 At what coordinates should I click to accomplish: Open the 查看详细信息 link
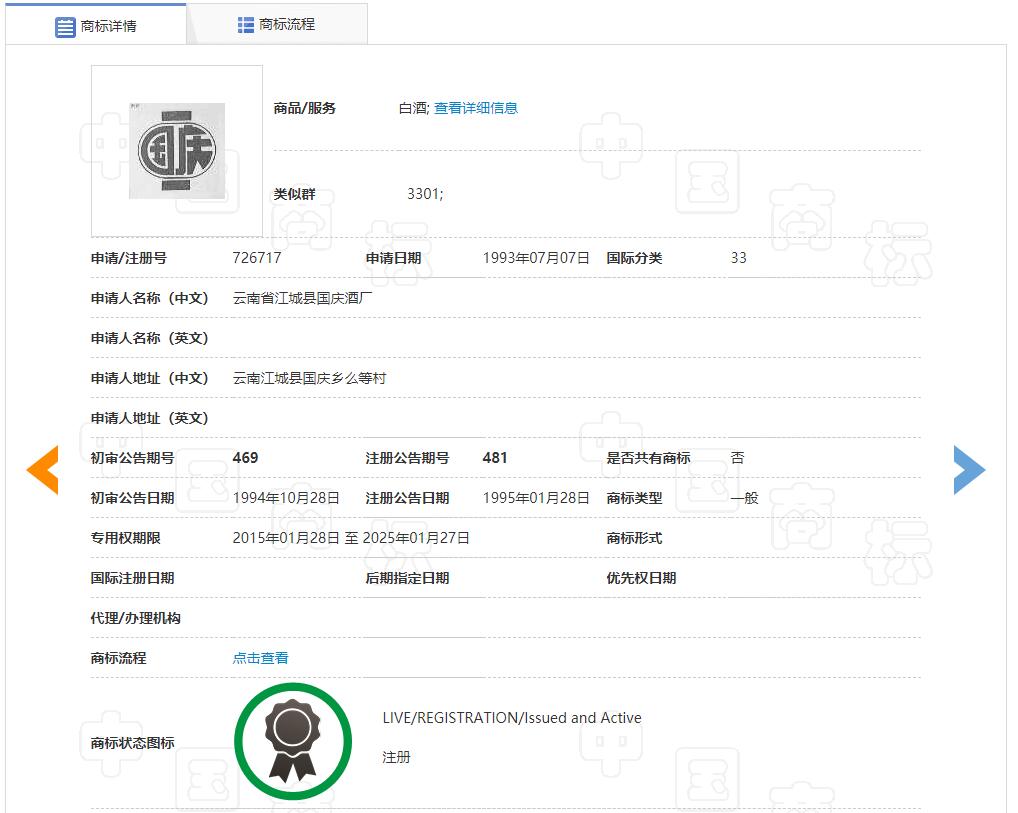point(475,108)
